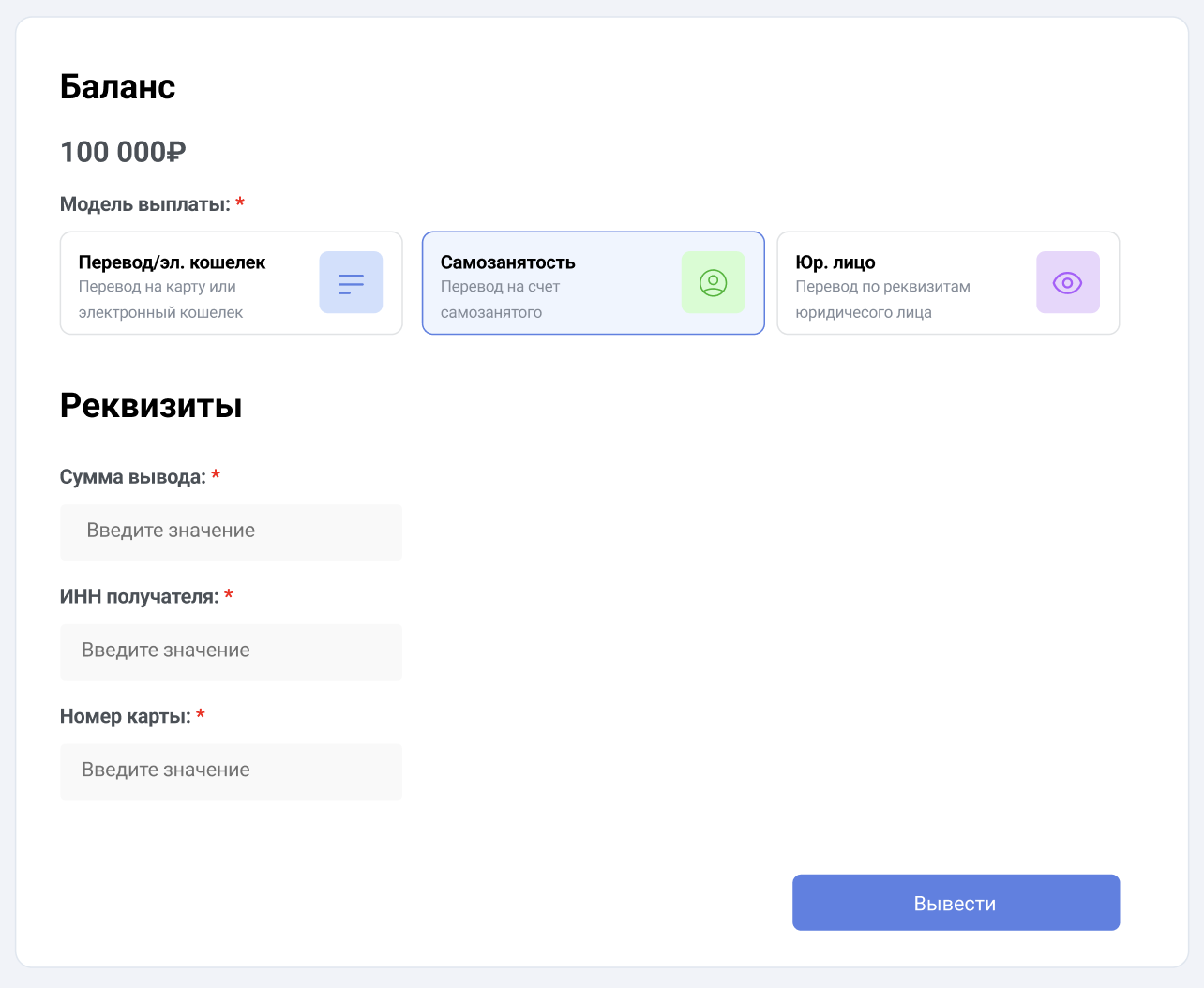This screenshot has height=988, width=1204.
Task: Click the blue lines icon on the Перевод/эл. кошелек card
Action: point(351,282)
